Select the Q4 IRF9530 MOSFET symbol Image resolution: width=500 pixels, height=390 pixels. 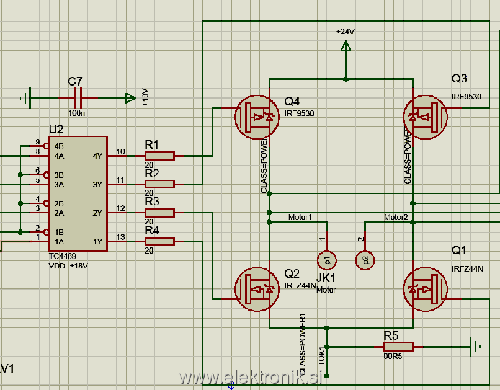pyautogui.click(x=257, y=117)
